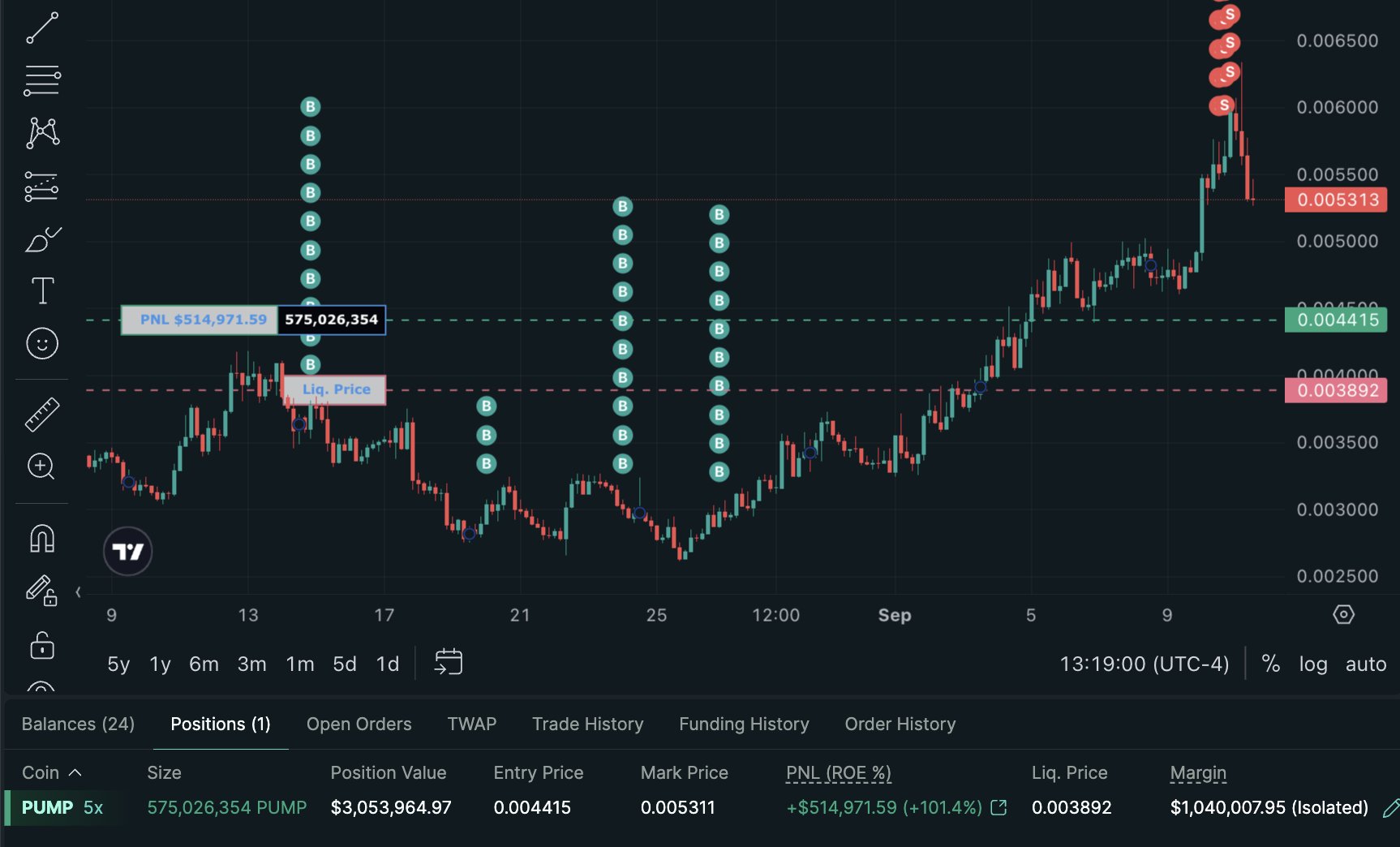Click the Mark Price column header
The image size is (1400, 847).
[685, 772]
